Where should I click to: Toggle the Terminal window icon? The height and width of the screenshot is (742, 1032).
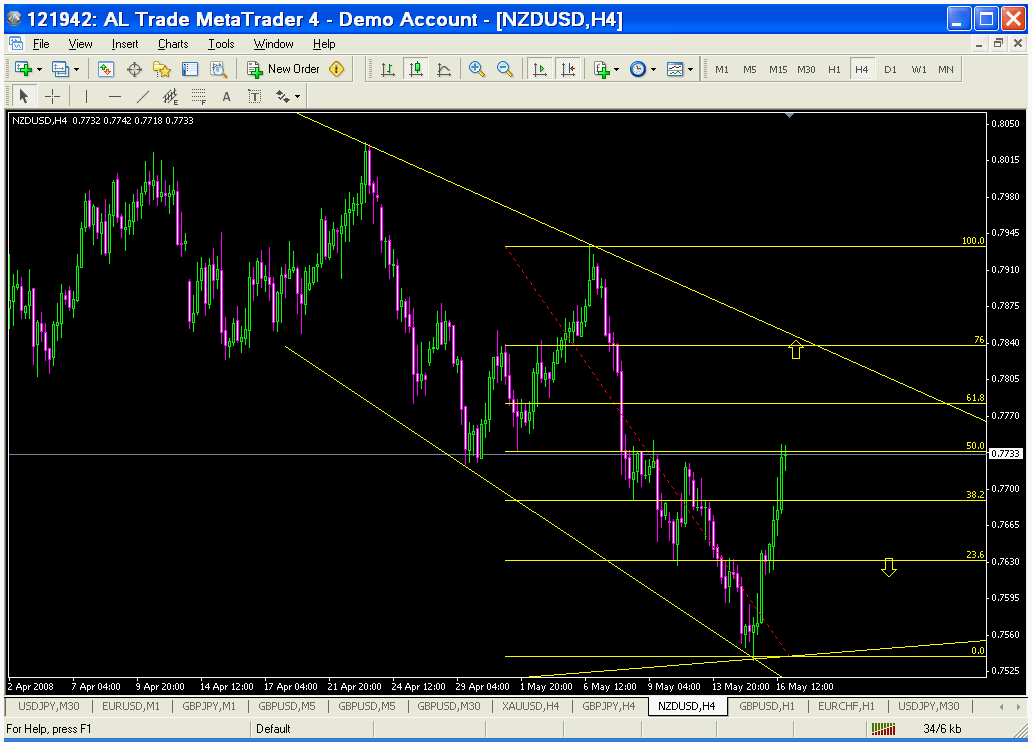190,69
